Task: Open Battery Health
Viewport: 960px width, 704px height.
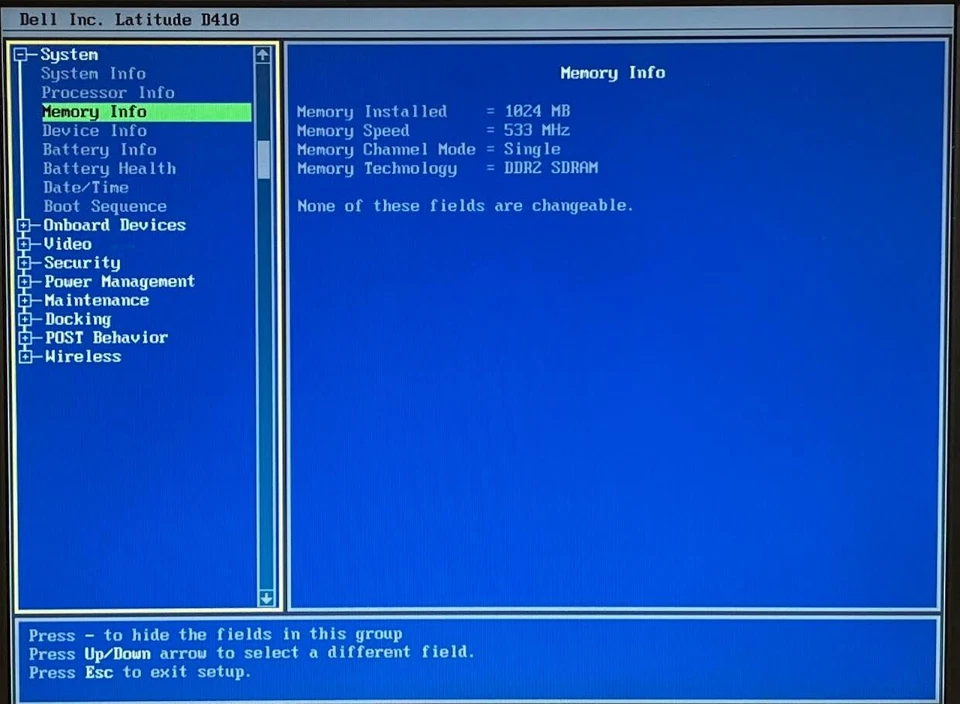Action: tap(109, 168)
